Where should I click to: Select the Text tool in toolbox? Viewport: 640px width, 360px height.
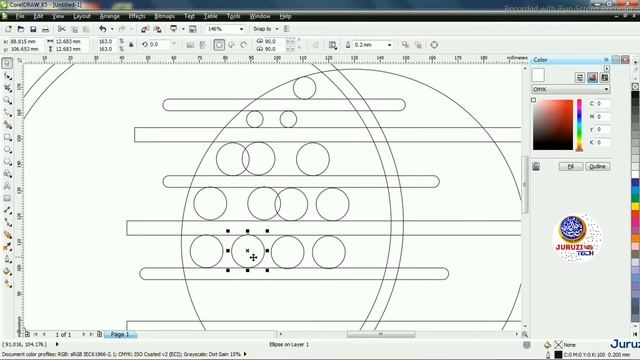click(7, 186)
